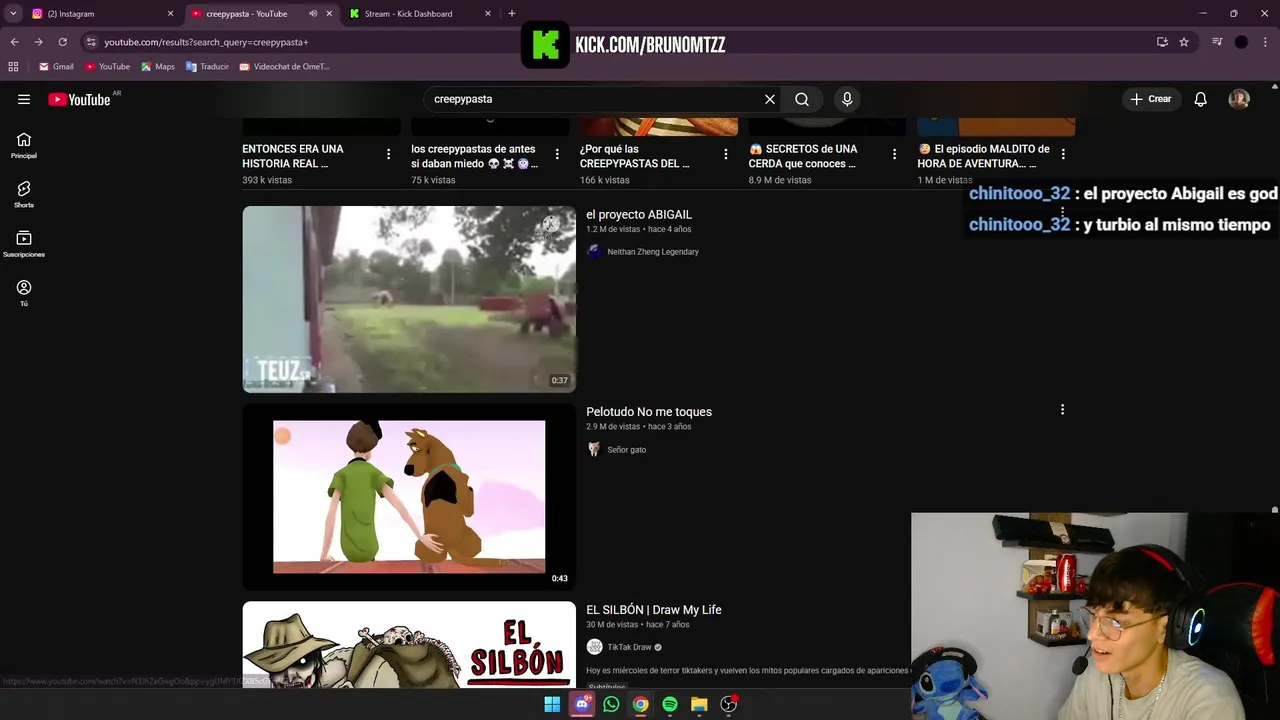Click the magnifier search button
Screen dimensions: 1280x720
pyautogui.click(x=802, y=99)
